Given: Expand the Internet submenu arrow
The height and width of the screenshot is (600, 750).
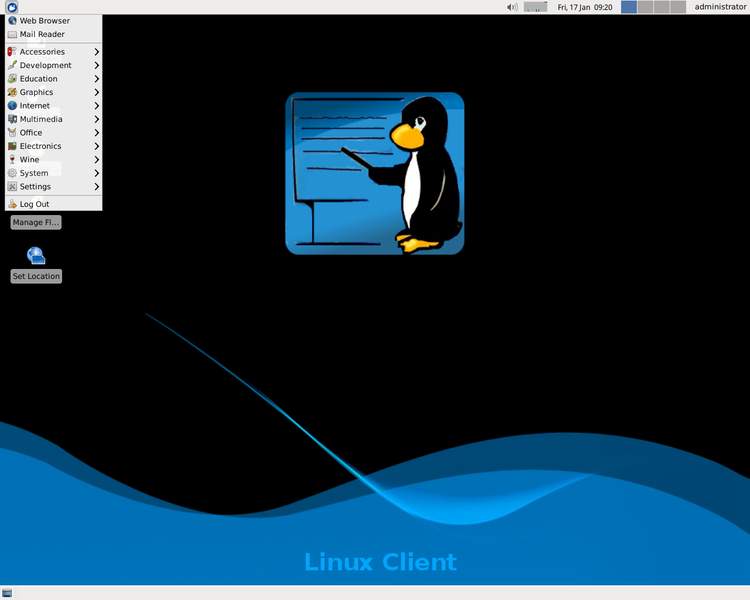Looking at the screenshot, I should [97, 105].
